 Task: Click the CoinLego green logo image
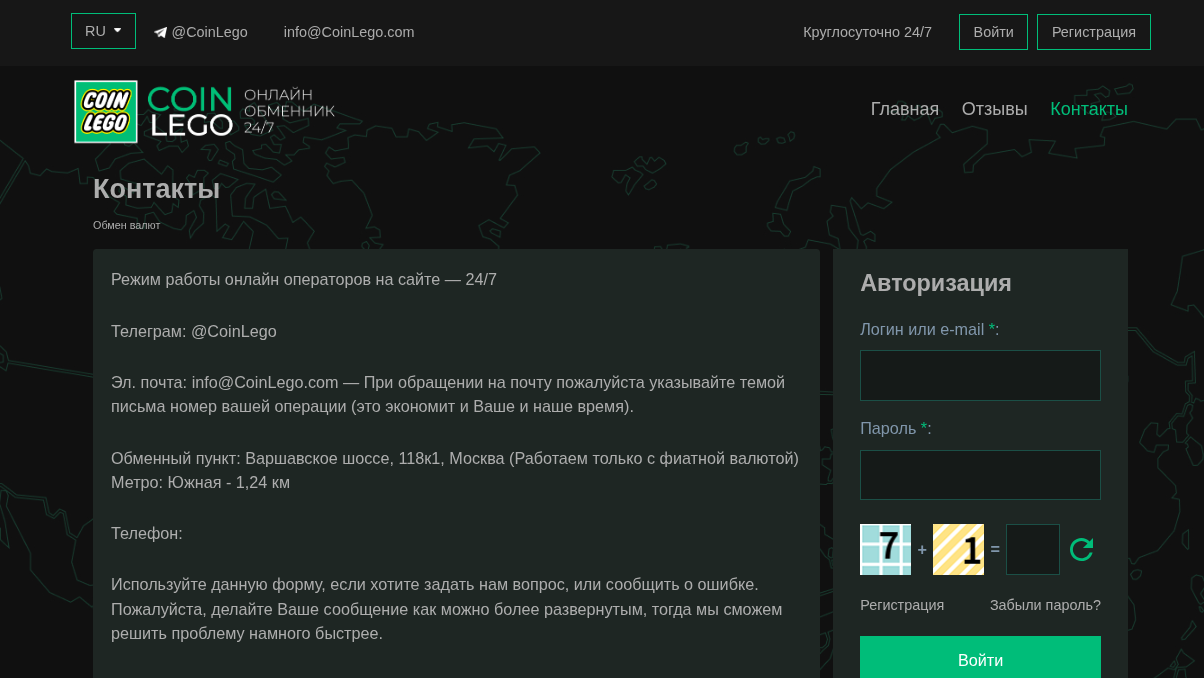[106, 112]
